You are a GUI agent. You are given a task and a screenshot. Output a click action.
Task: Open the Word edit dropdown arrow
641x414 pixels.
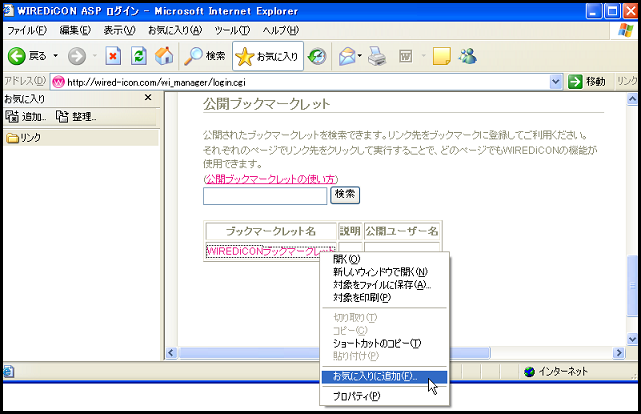[423, 56]
